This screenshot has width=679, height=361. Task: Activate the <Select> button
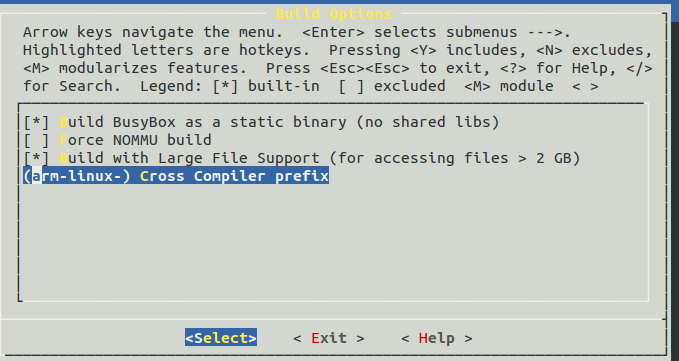point(221,338)
